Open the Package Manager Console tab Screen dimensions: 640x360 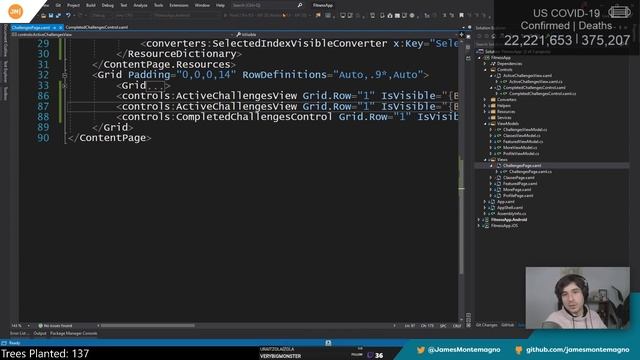[73, 333]
